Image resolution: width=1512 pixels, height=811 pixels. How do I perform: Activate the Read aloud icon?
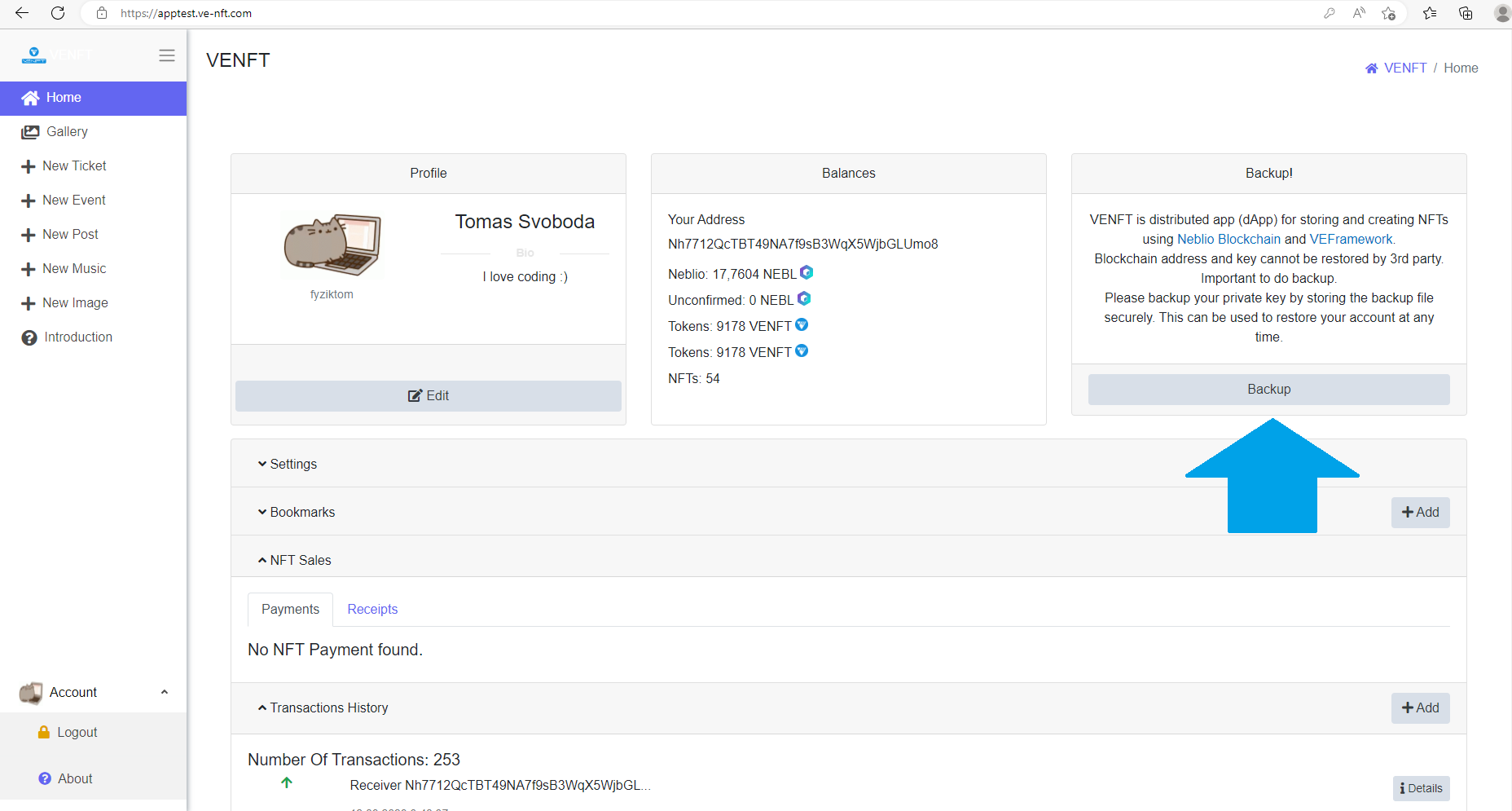coord(1359,13)
